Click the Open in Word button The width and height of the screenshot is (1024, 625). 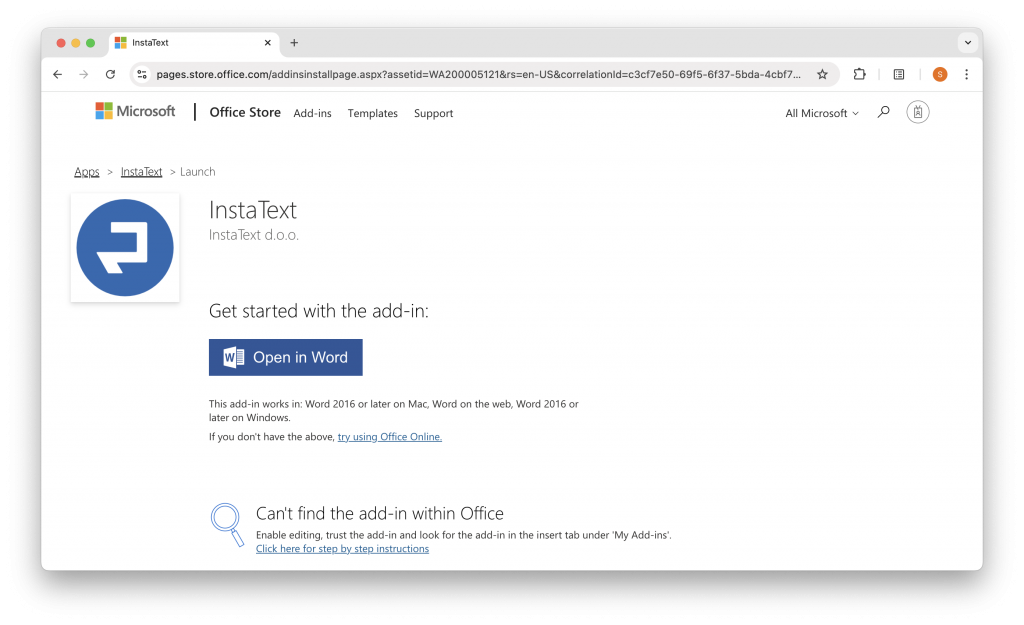[x=285, y=357]
